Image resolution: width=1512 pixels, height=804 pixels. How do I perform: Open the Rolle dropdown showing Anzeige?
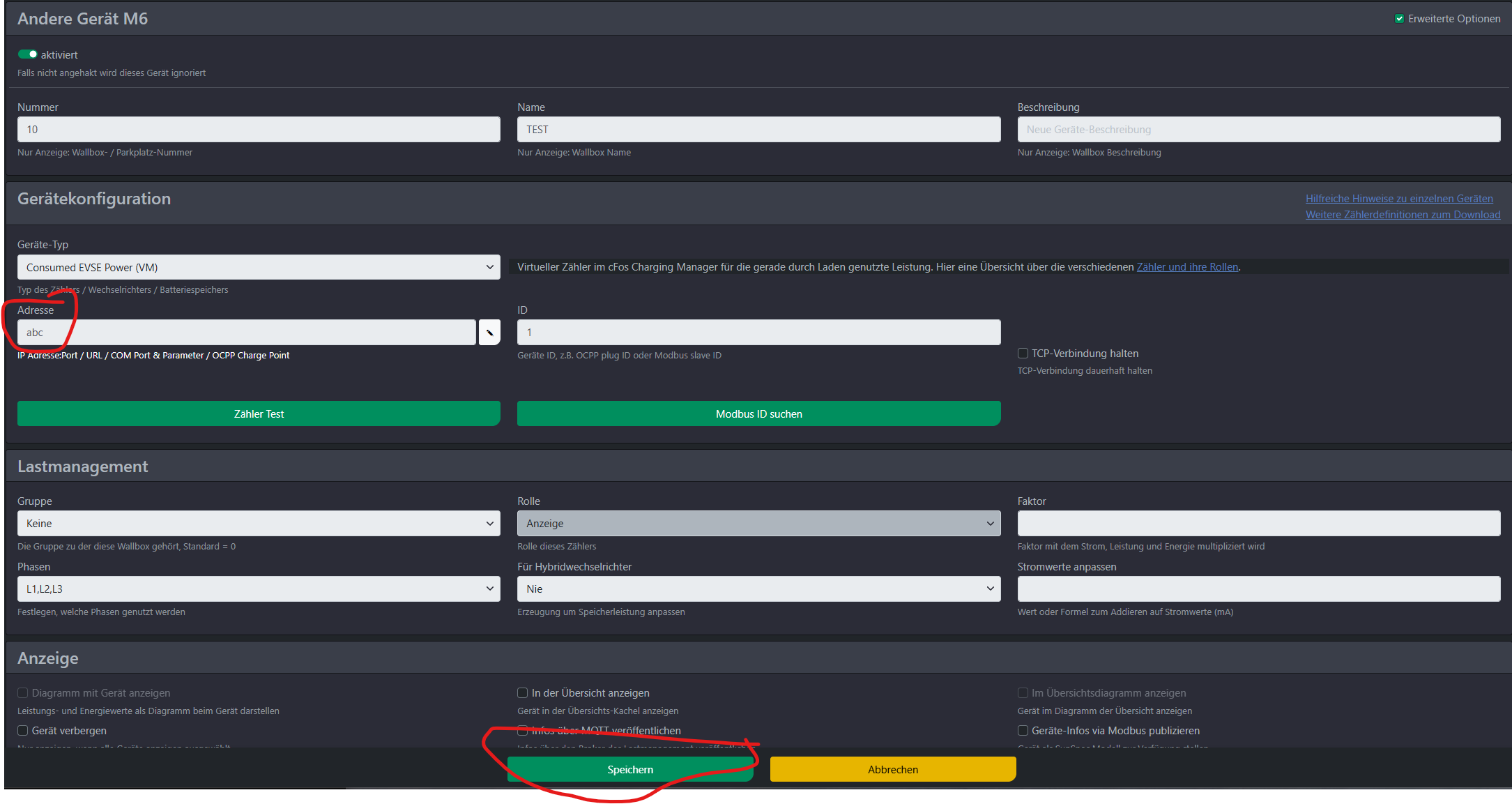click(x=758, y=524)
